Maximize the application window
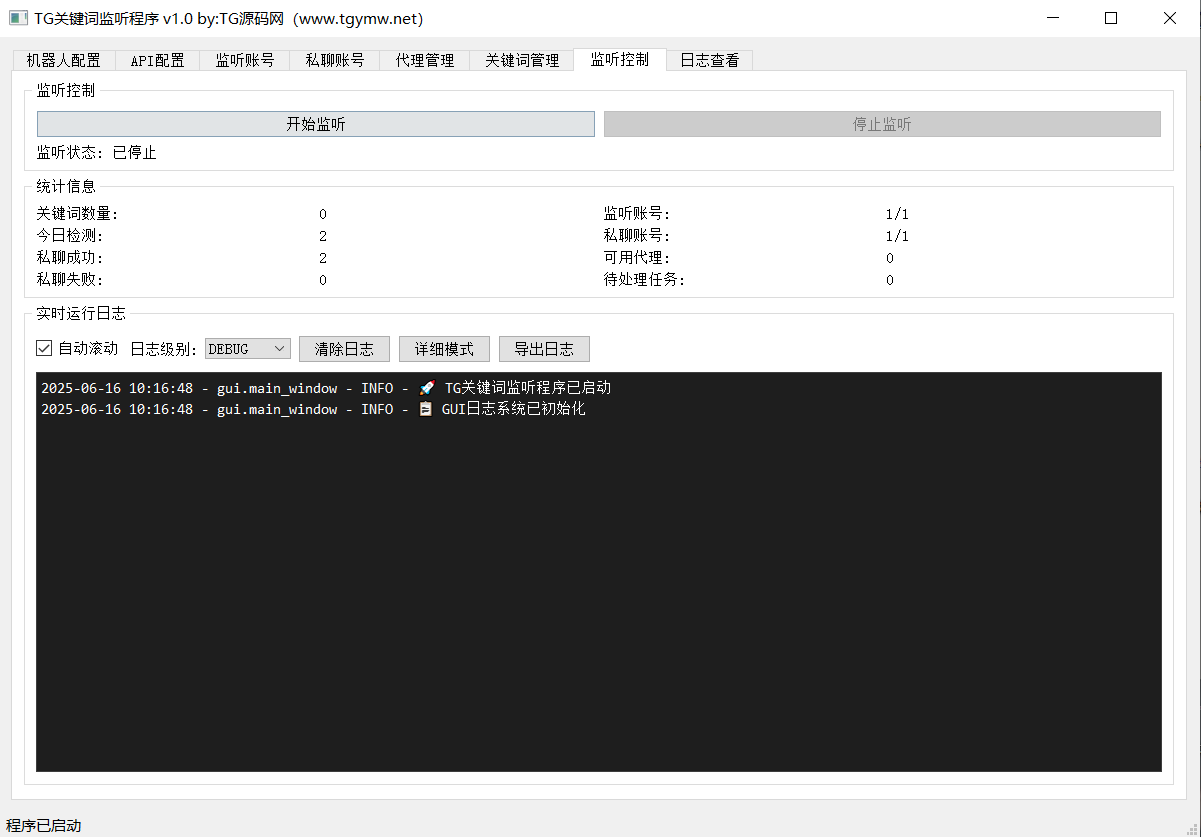This screenshot has height=837, width=1201. point(1111,18)
